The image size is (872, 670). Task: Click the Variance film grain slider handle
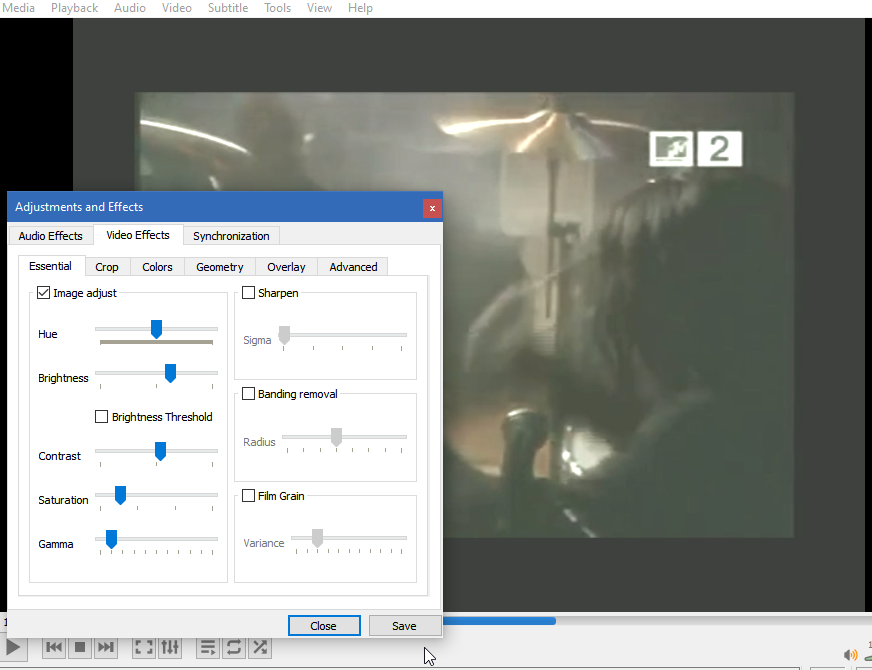tap(317, 538)
